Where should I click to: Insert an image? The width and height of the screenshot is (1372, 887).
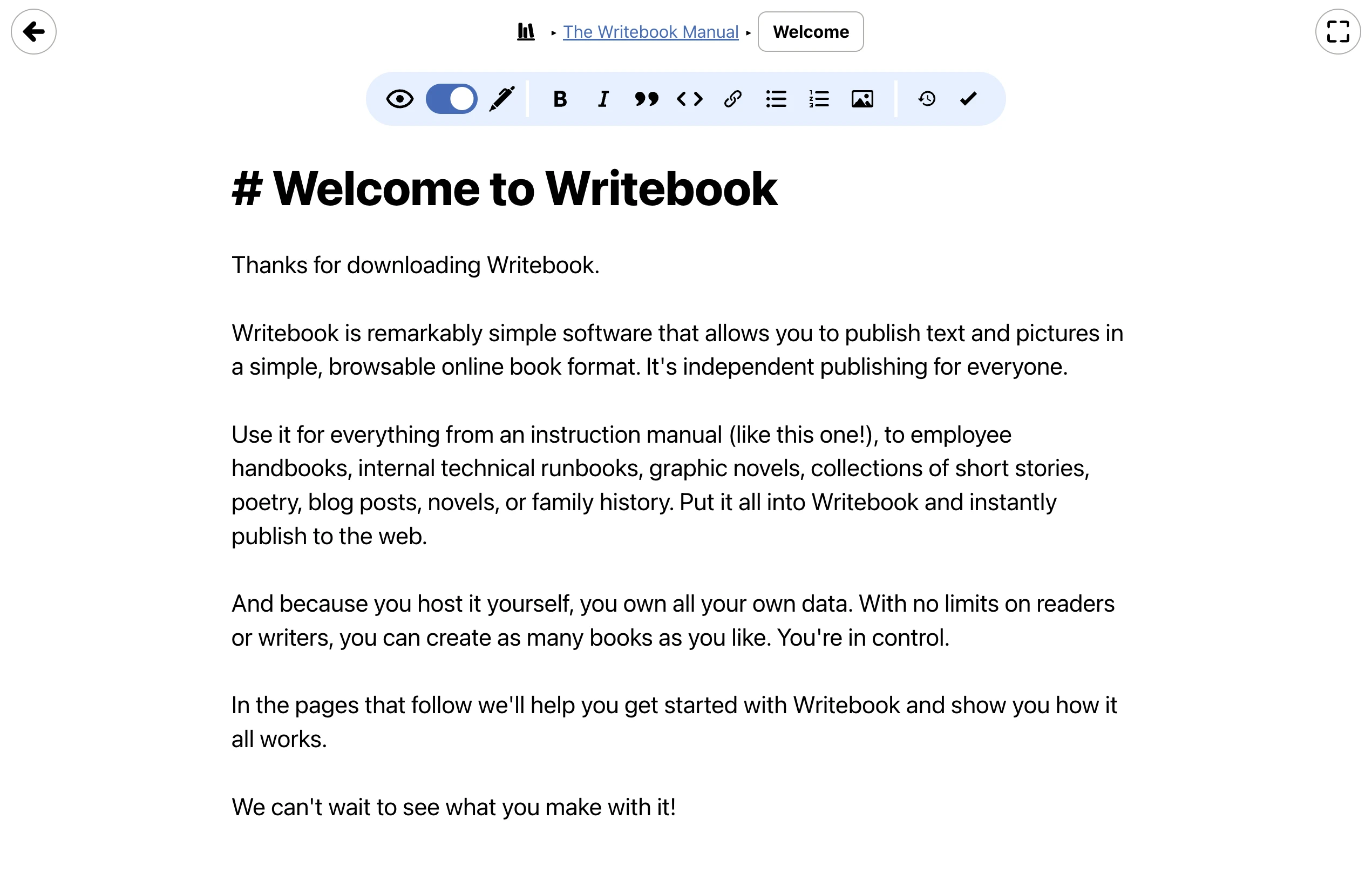(x=862, y=99)
